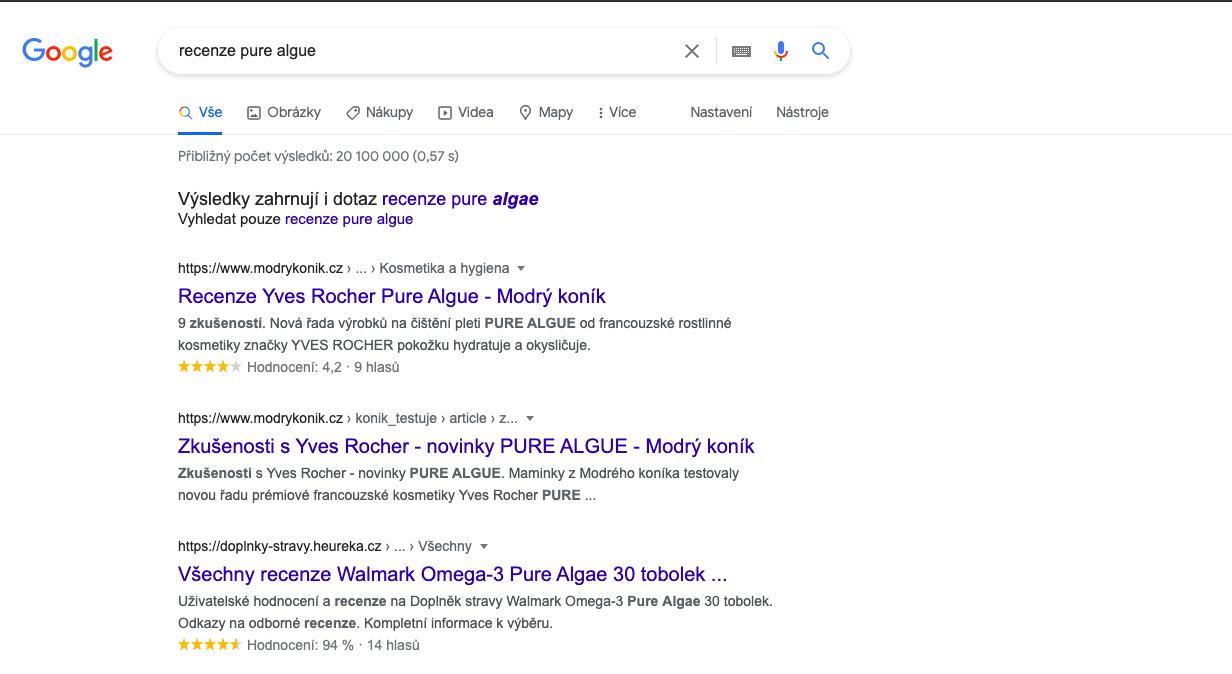Open Nastavení options
Screen dimensions: 1232x674
[x=721, y=112]
